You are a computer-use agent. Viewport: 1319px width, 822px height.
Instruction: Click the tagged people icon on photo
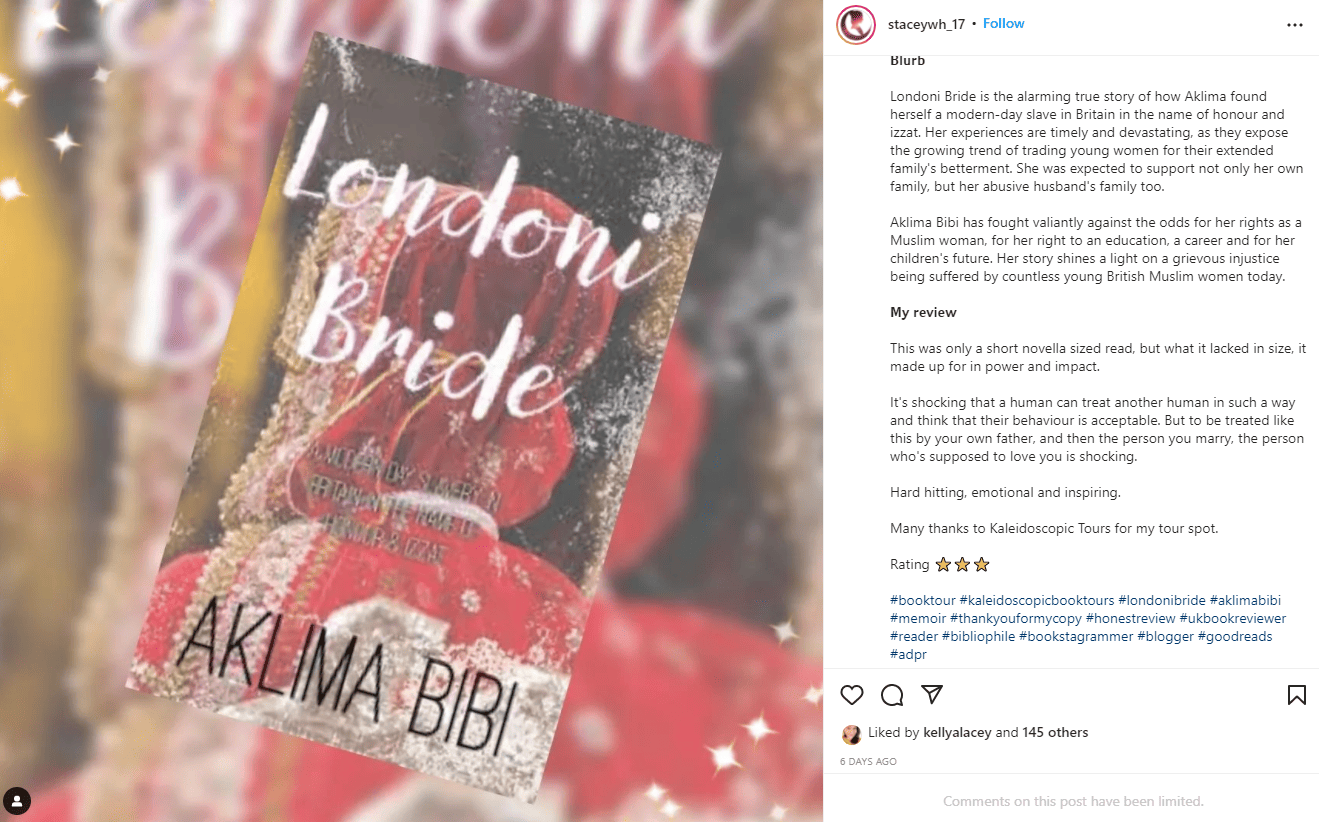pos(17,800)
